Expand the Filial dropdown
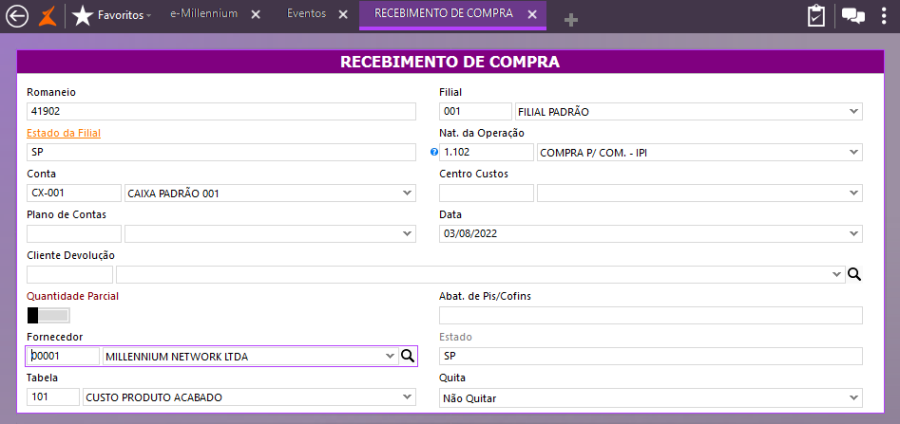The height and width of the screenshot is (424, 900). pyautogui.click(x=854, y=111)
